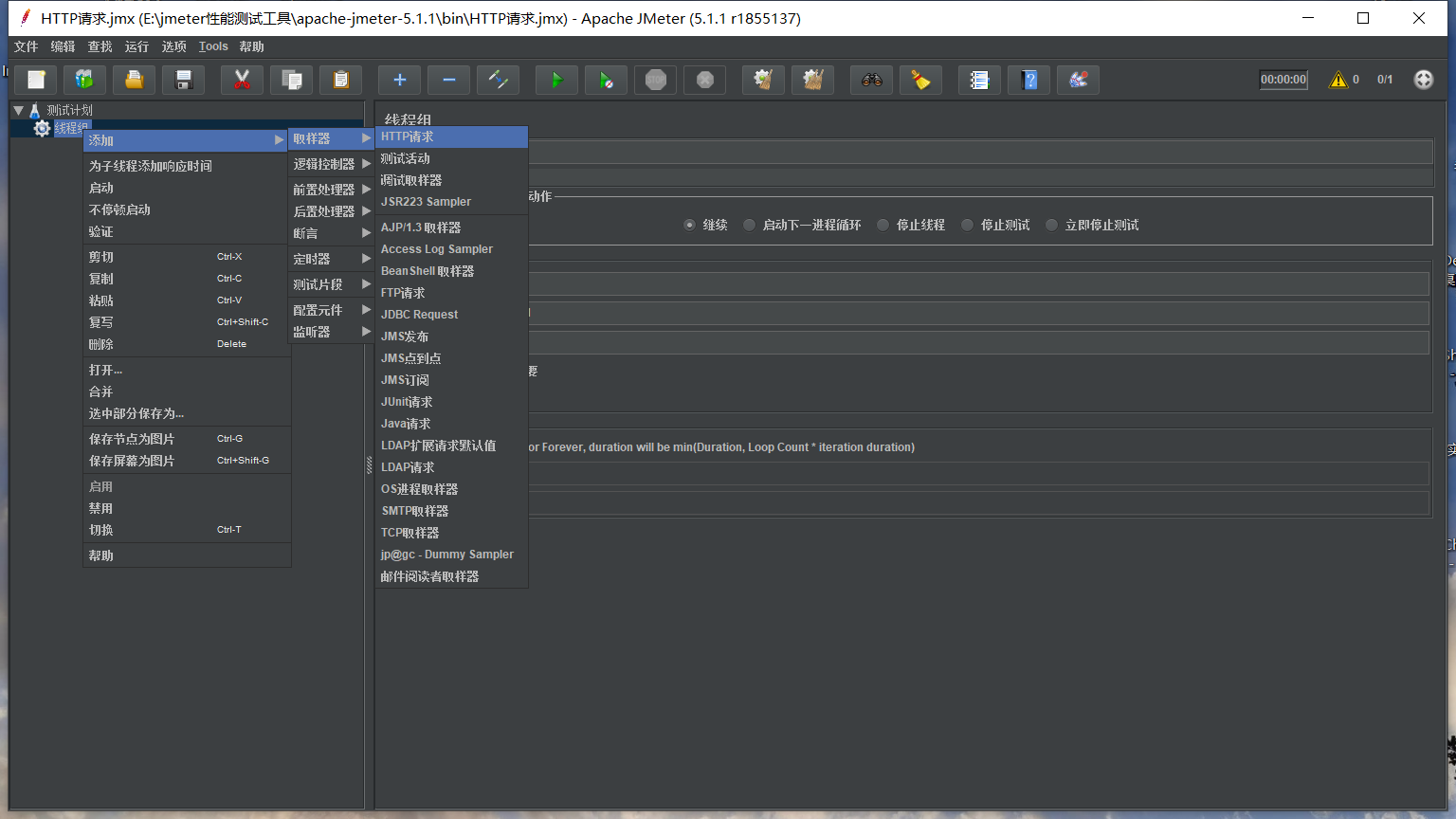Select the 立即停止测试 radio button
This screenshot has width=1456, height=819.
(x=1051, y=225)
